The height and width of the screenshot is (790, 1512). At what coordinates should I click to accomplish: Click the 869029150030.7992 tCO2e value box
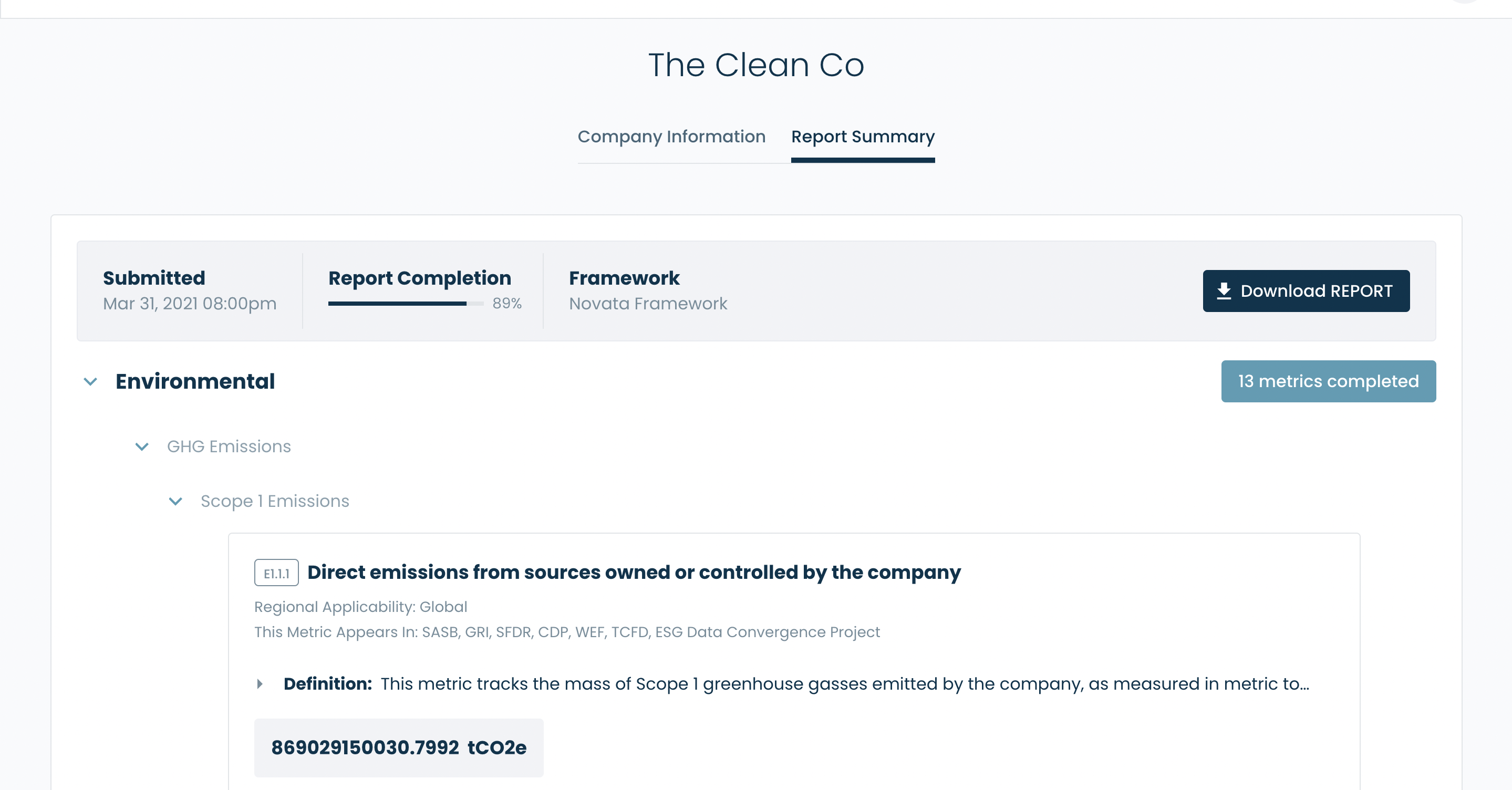(x=399, y=748)
